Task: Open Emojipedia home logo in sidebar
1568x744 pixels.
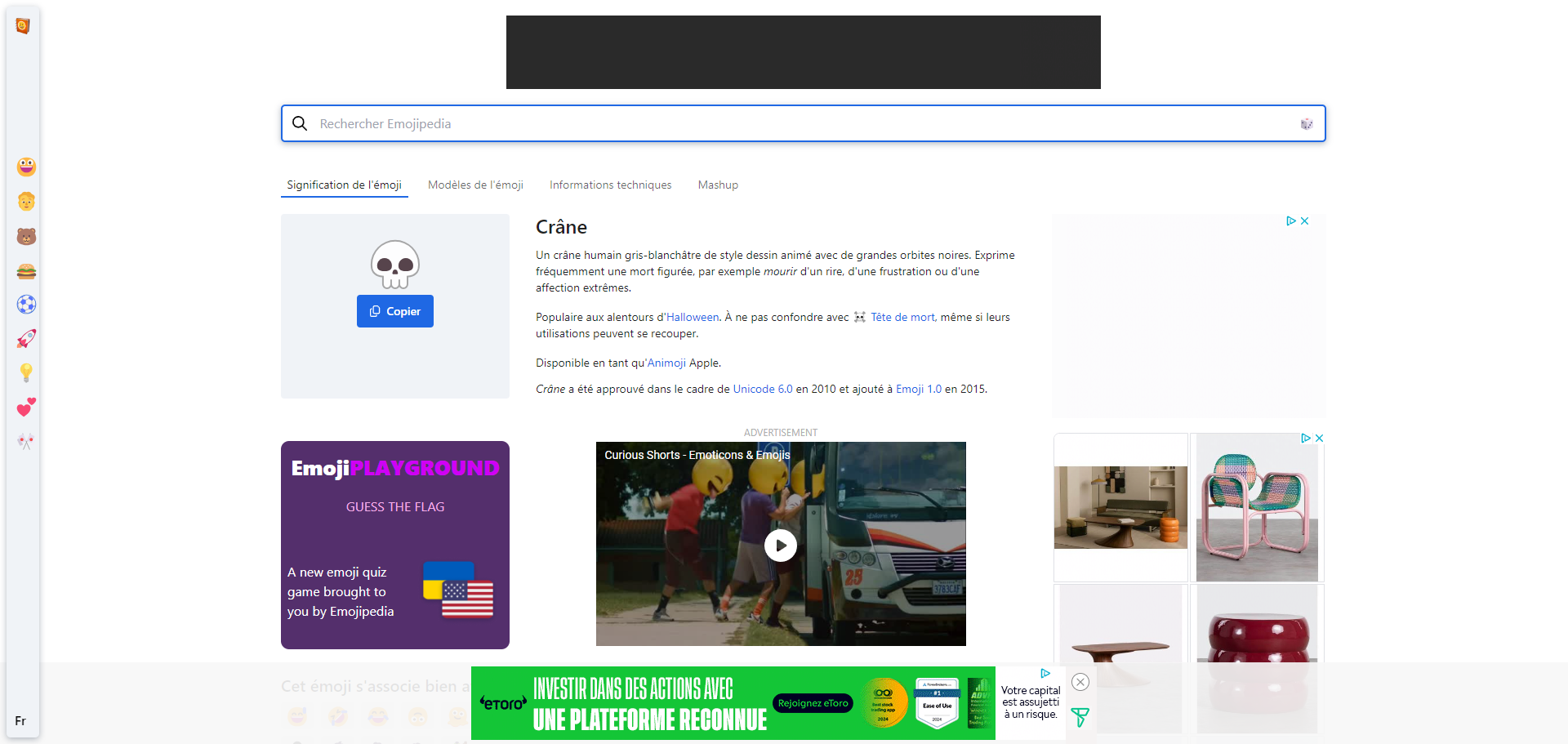Action: coord(23,26)
